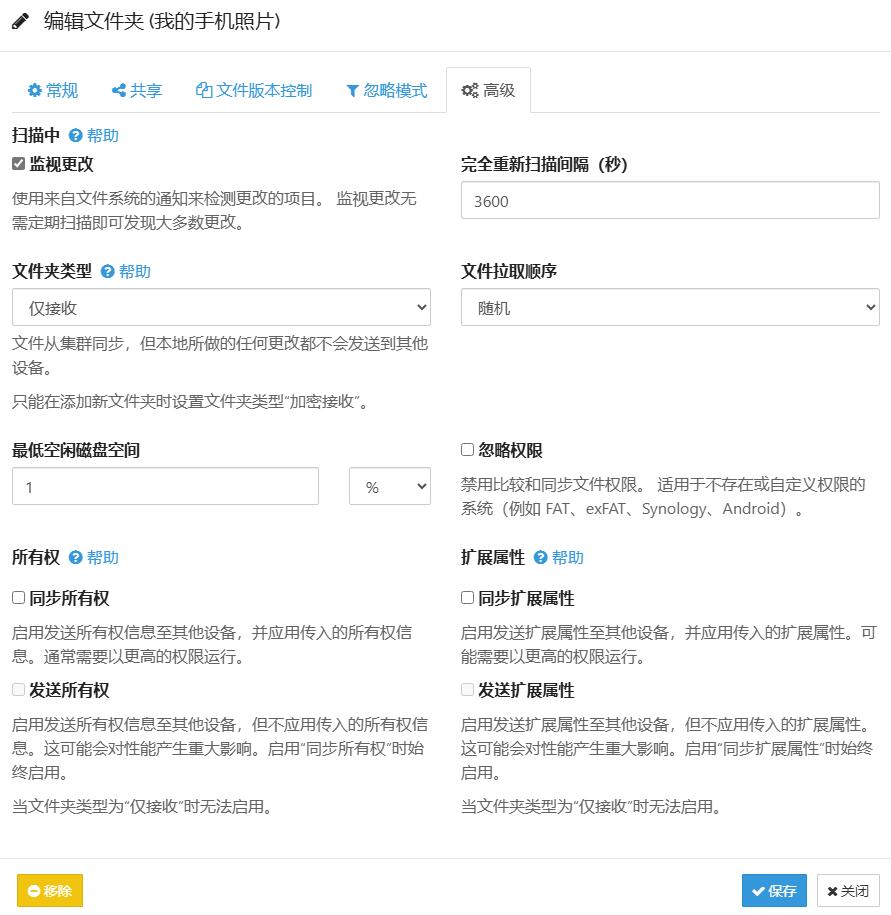891x915 pixels.
Task: Click the 完全重新扫描间隔 (秒) label
Action: tap(544, 164)
